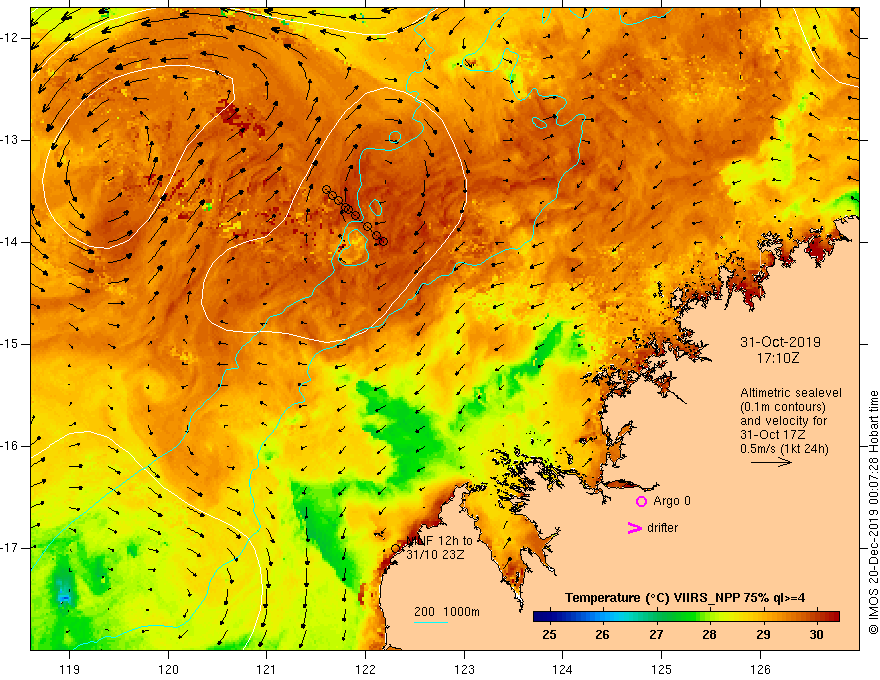Click the 31-Oct 17Z text line
880x680 pixels.
click(x=773, y=435)
